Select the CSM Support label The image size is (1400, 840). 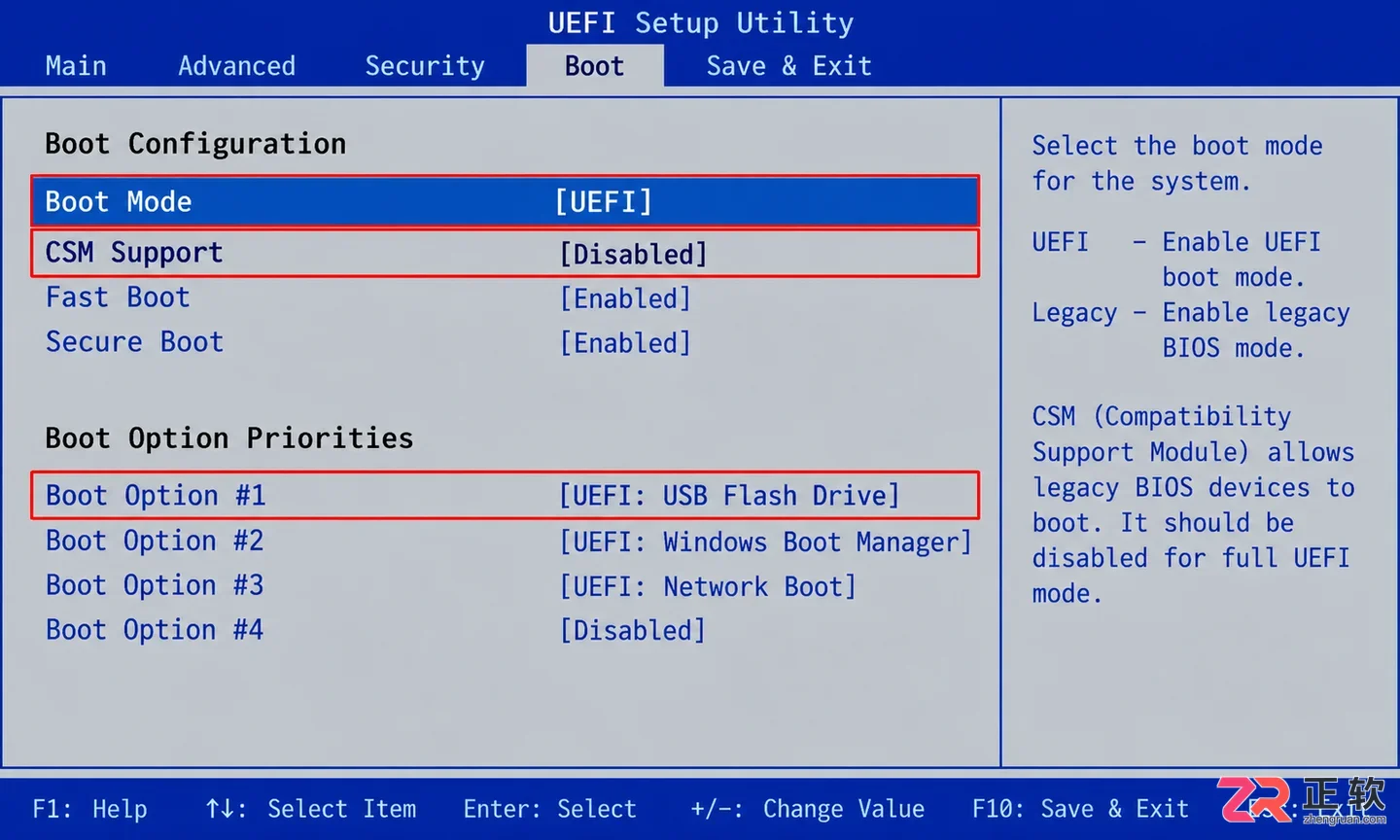pyautogui.click(x=134, y=253)
